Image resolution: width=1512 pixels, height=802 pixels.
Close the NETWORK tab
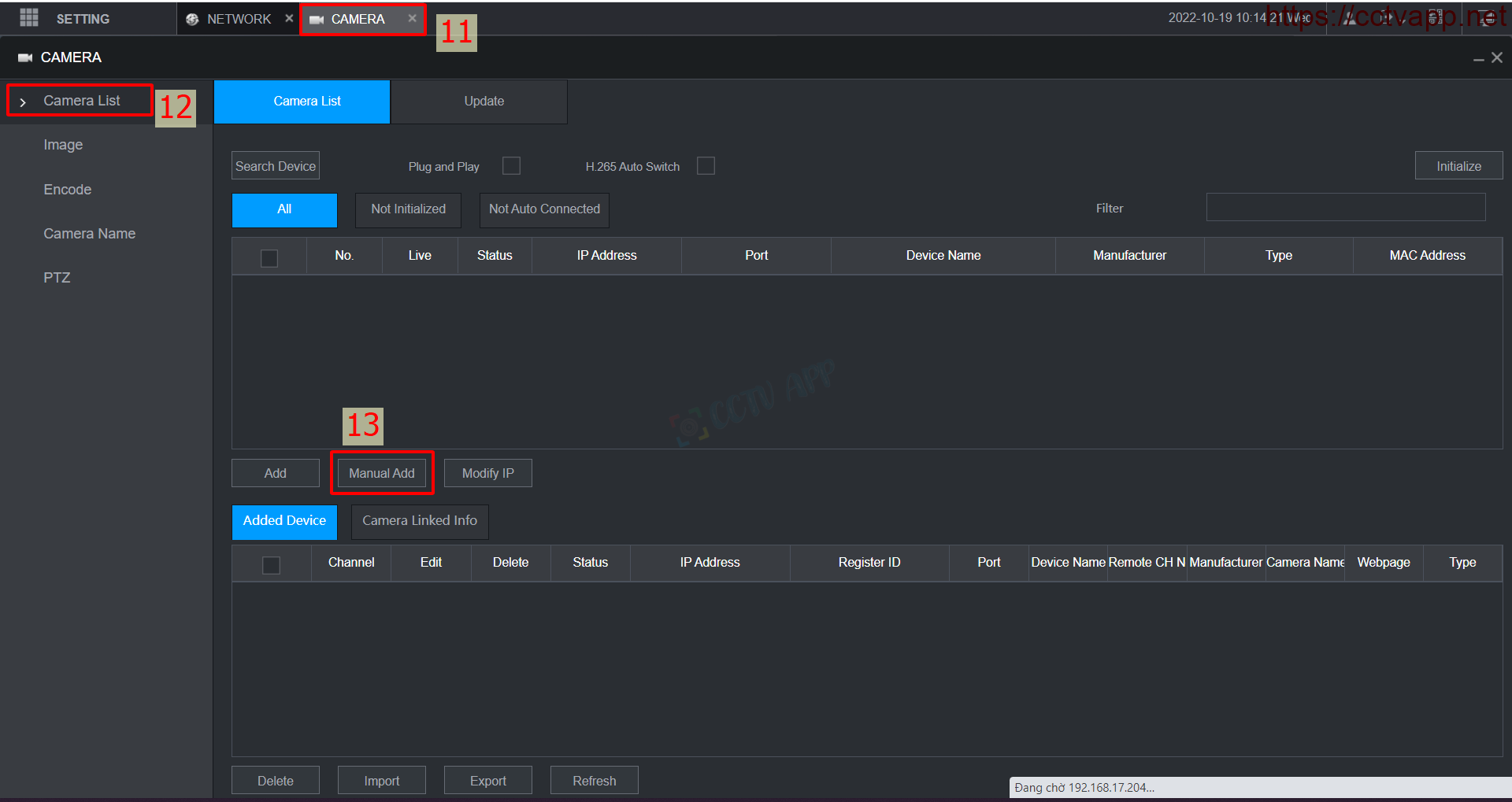(x=289, y=18)
